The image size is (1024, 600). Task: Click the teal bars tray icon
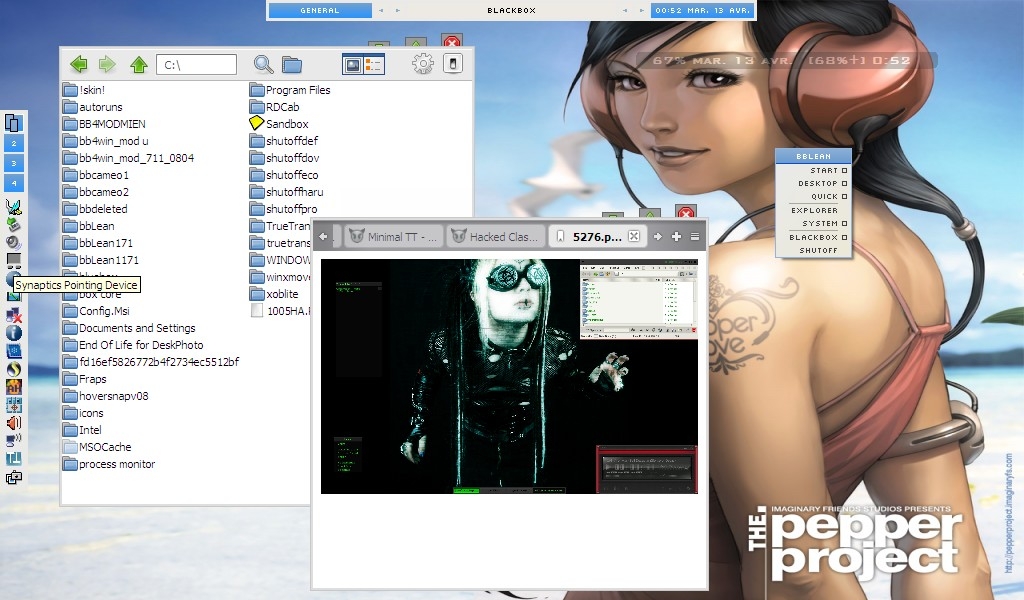click(14, 459)
